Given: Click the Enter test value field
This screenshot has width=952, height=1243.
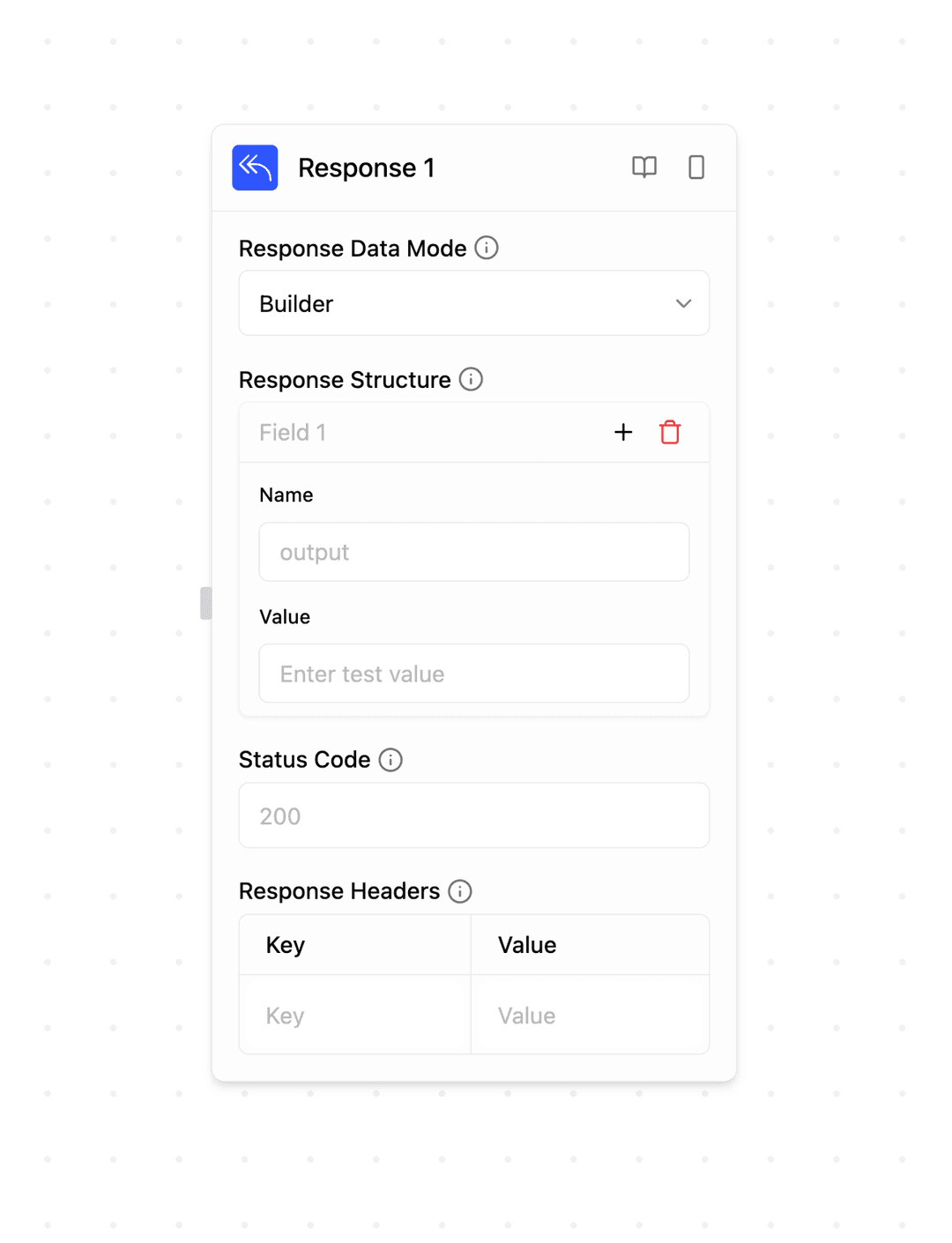Looking at the screenshot, I should pos(473,674).
